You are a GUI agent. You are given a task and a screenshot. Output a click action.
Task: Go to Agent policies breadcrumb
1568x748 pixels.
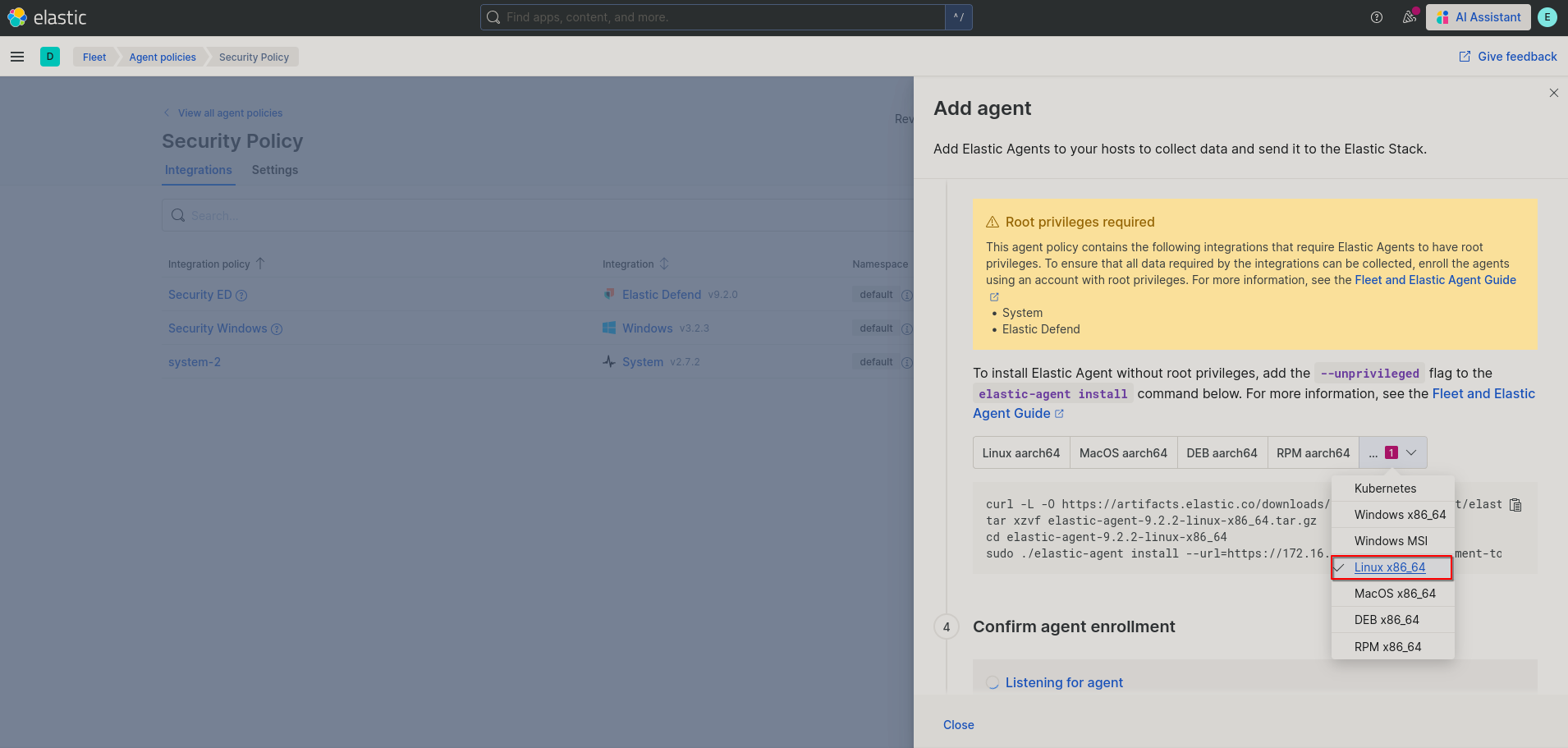point(163,57)
